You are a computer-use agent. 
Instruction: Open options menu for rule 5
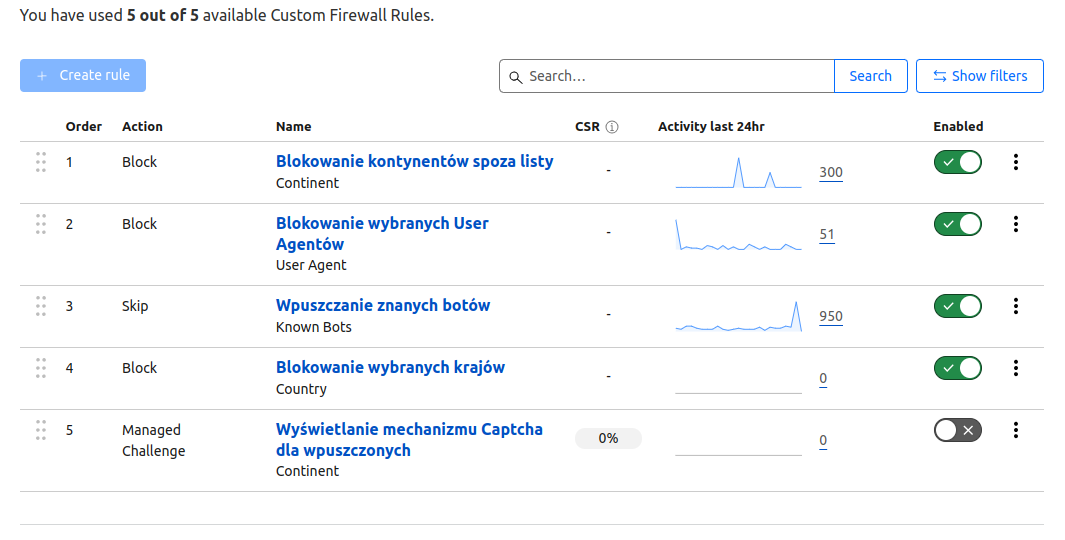click(x=1016, y=430)
